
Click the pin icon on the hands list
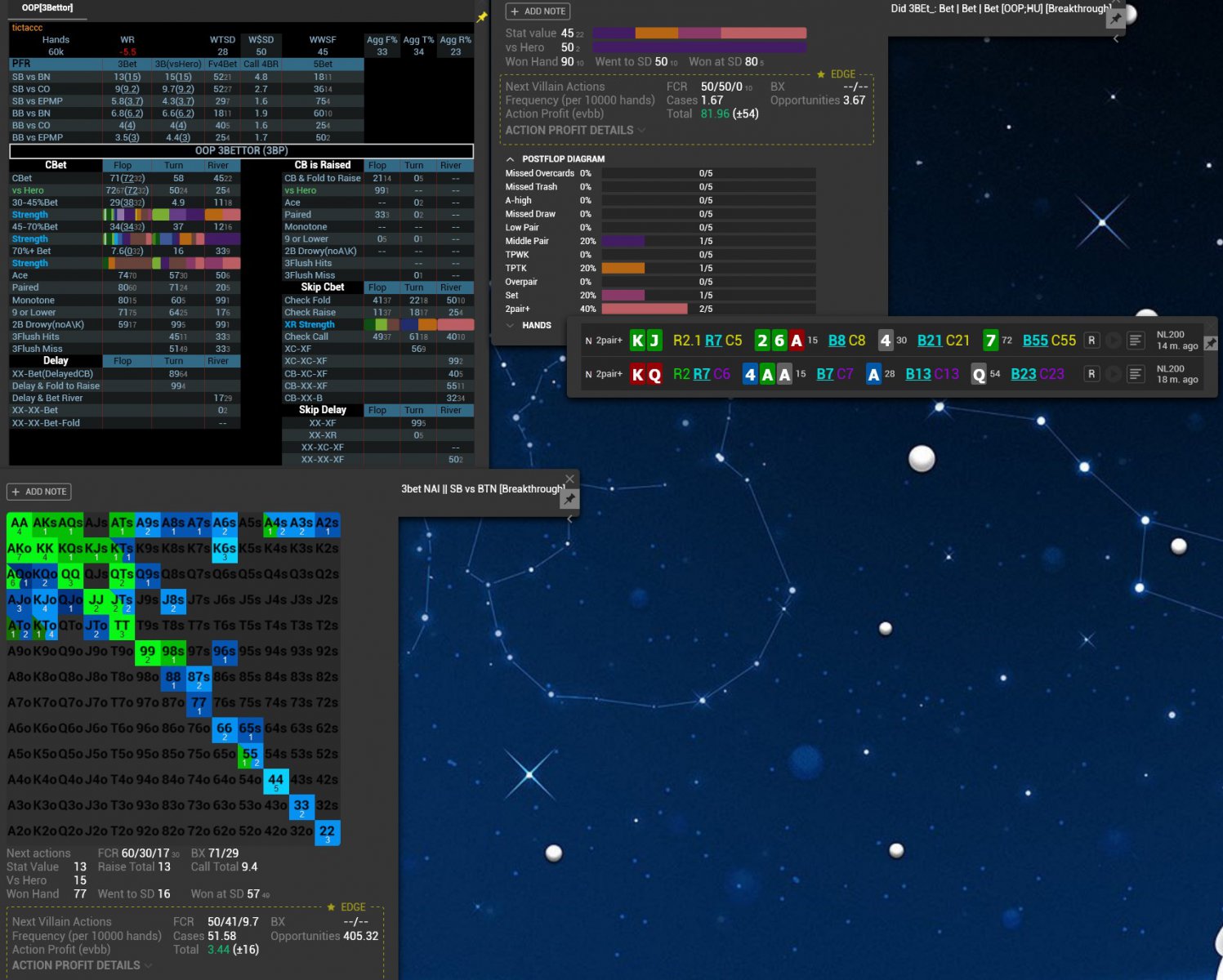1210,344
